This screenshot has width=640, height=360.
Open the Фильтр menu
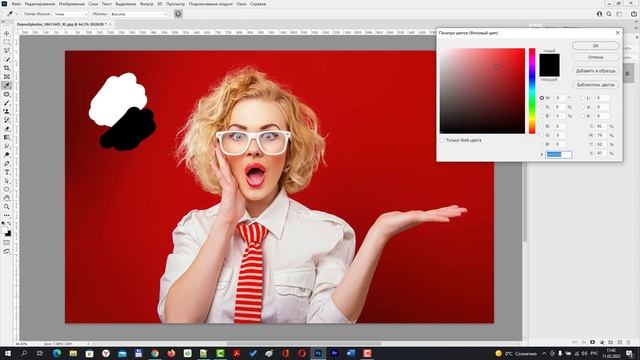pyautogui.click(x=147, y=4)
